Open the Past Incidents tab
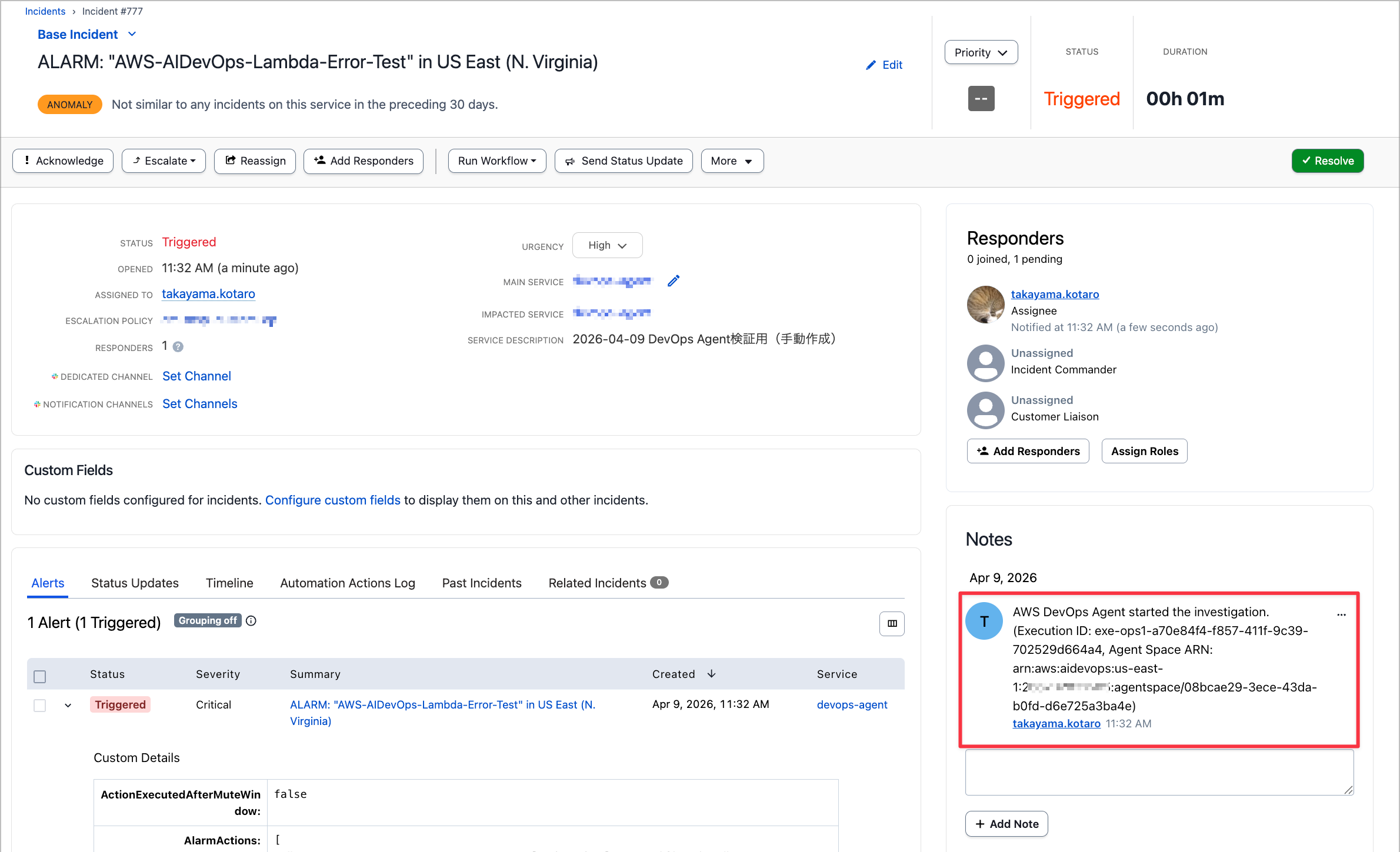 click(x=481, y=583)
